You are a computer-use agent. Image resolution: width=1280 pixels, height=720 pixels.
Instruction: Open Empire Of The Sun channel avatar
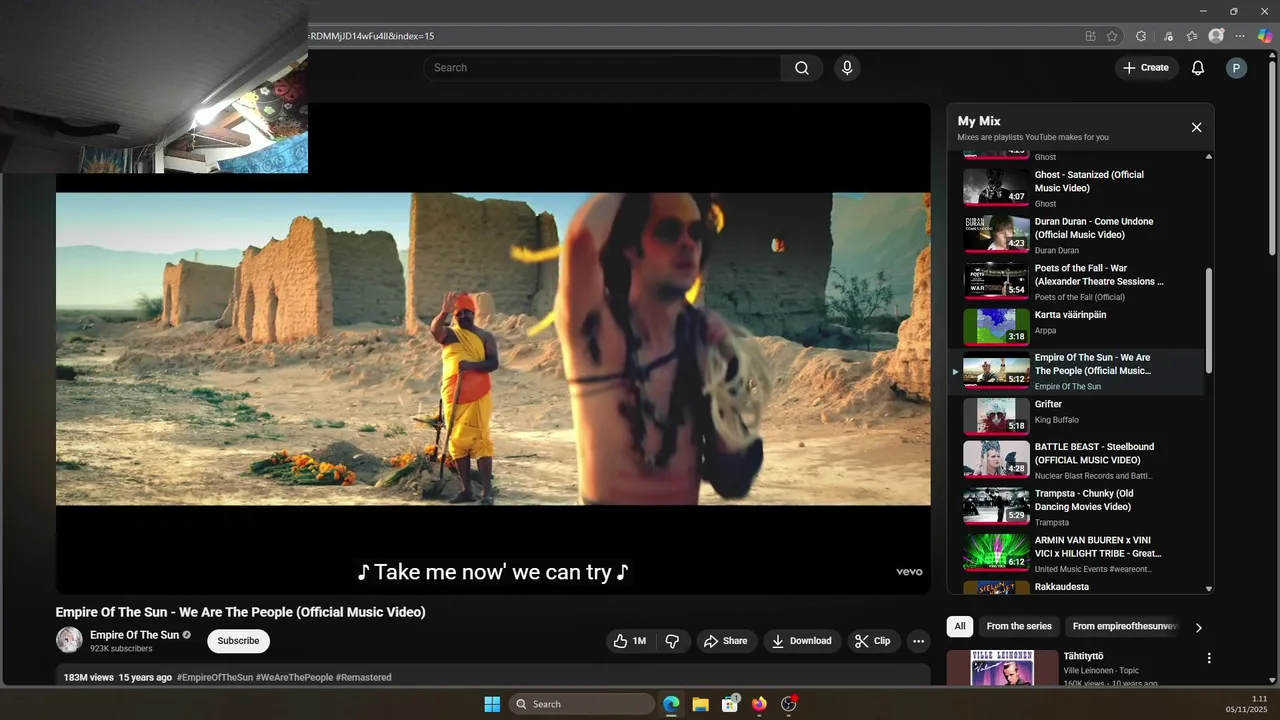(x=69, y=640)
